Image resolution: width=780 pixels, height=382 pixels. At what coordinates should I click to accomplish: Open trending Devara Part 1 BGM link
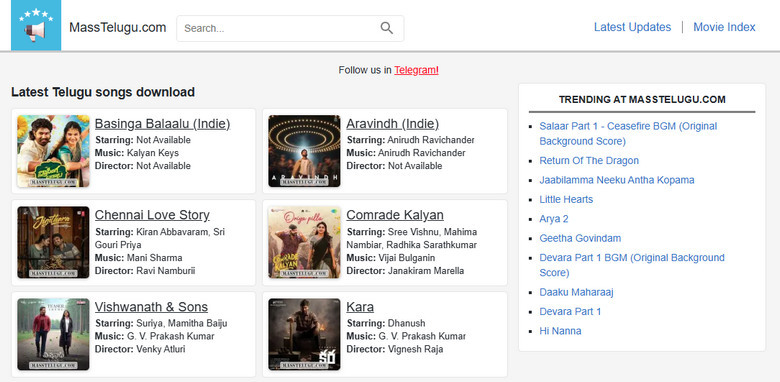[x=632, y=265]
